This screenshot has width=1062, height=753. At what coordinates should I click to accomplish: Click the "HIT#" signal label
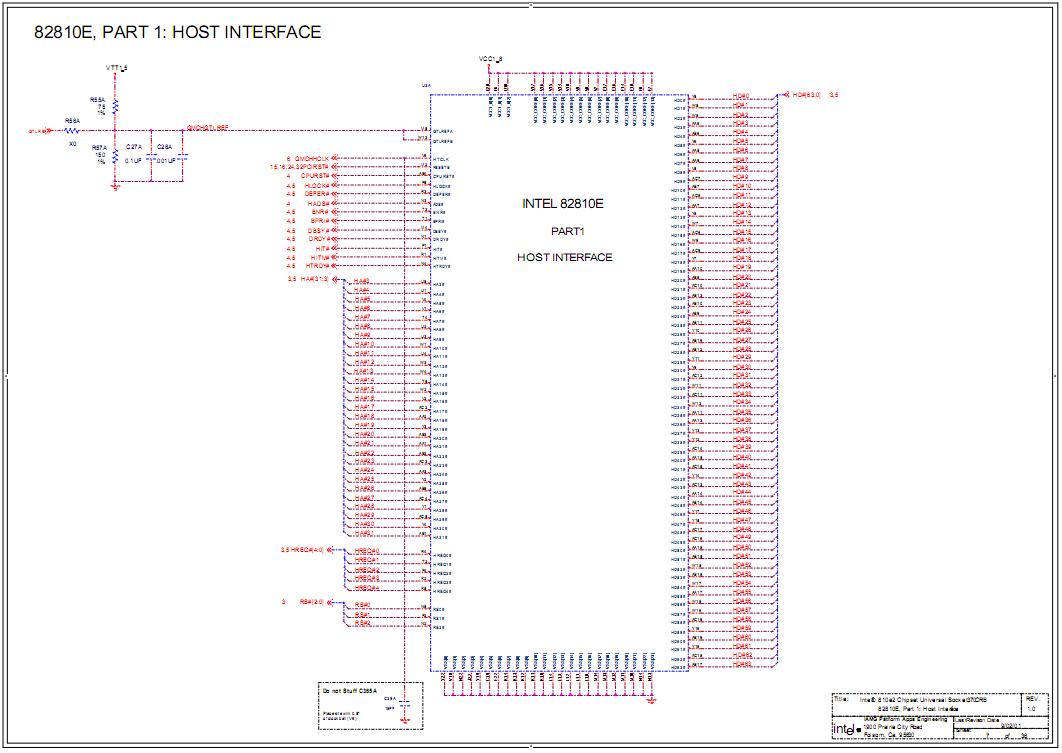(322, 249)
